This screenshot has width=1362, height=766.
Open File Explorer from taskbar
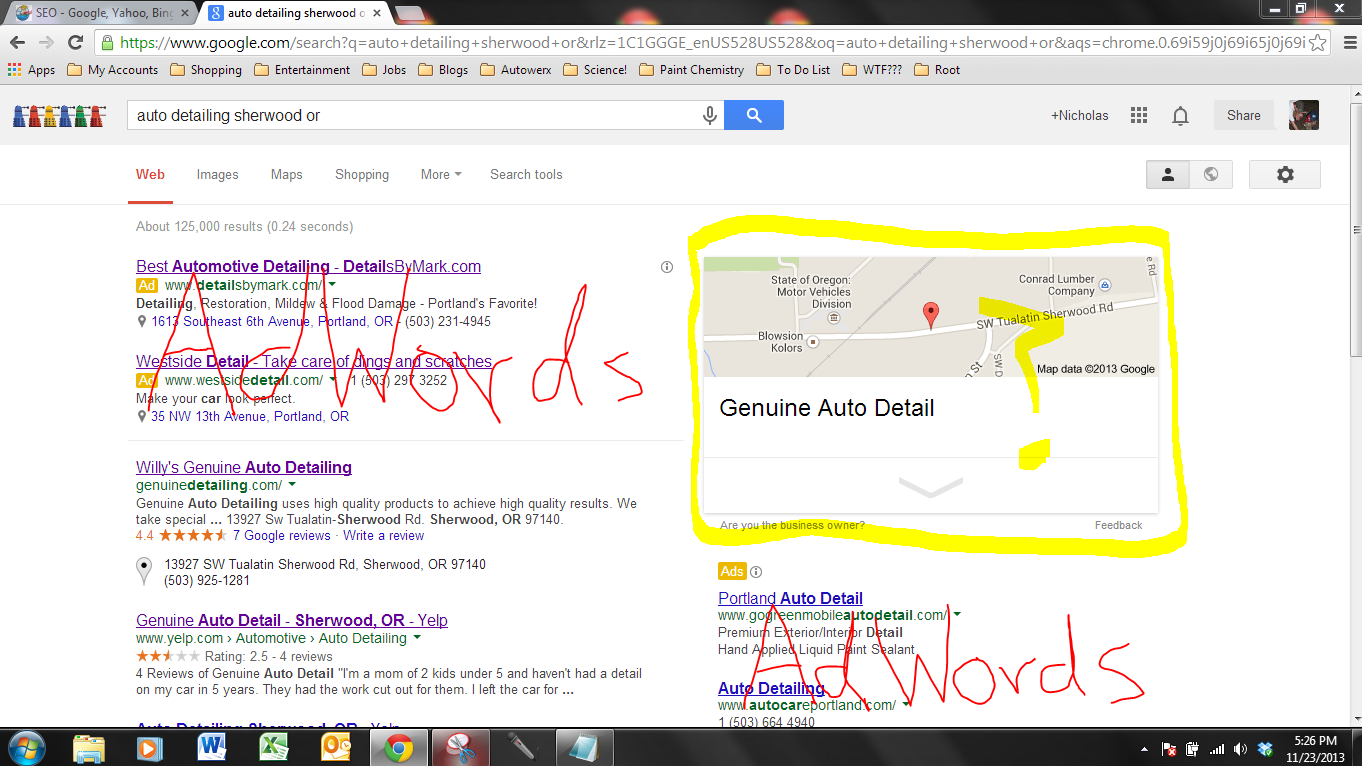click(x=89, y=747)
